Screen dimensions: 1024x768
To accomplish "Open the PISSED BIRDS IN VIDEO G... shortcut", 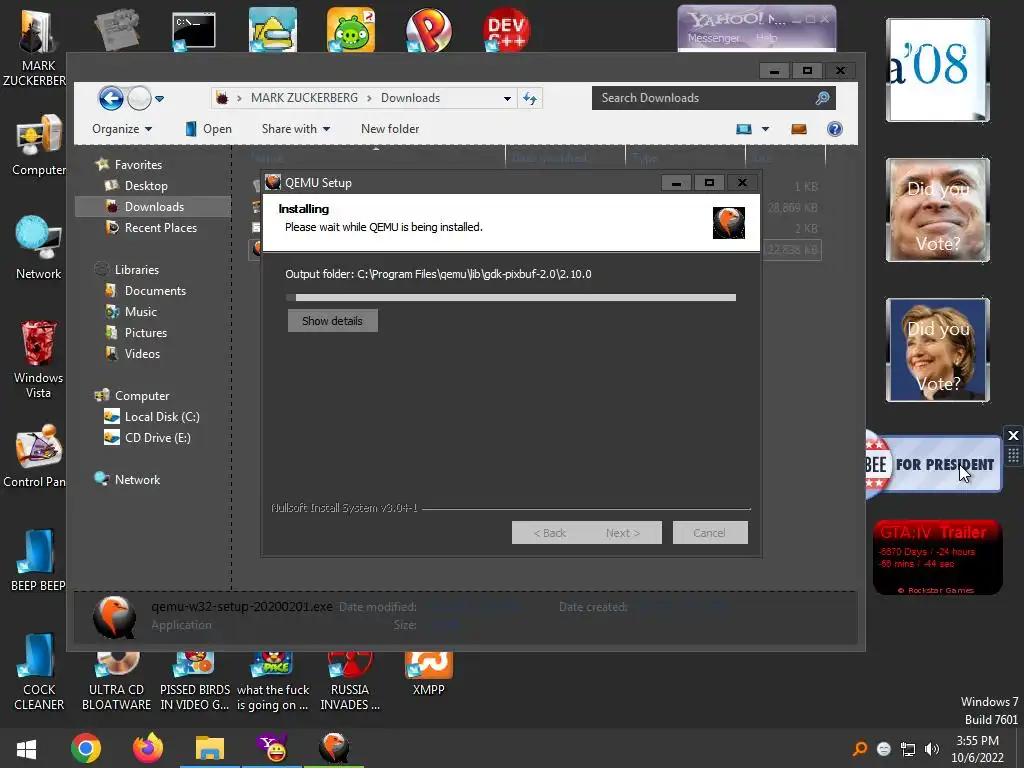I will [195, 679].
